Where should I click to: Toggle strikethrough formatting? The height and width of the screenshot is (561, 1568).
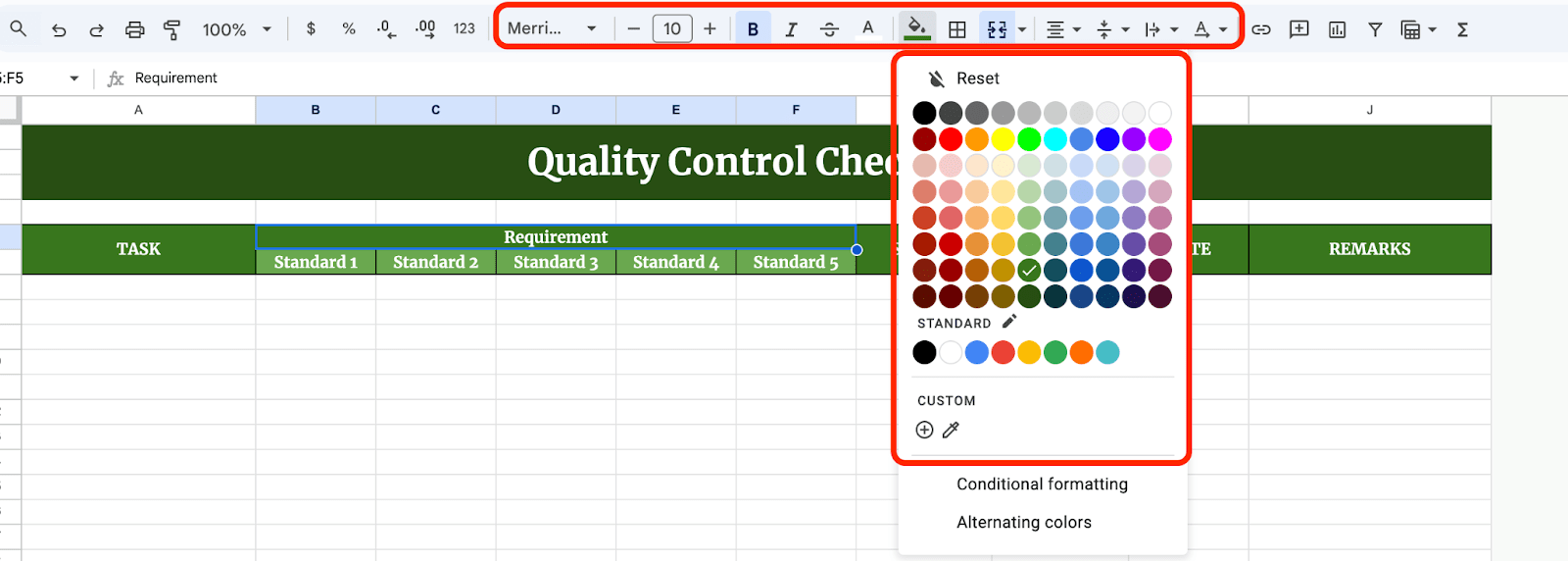(829, 29)
